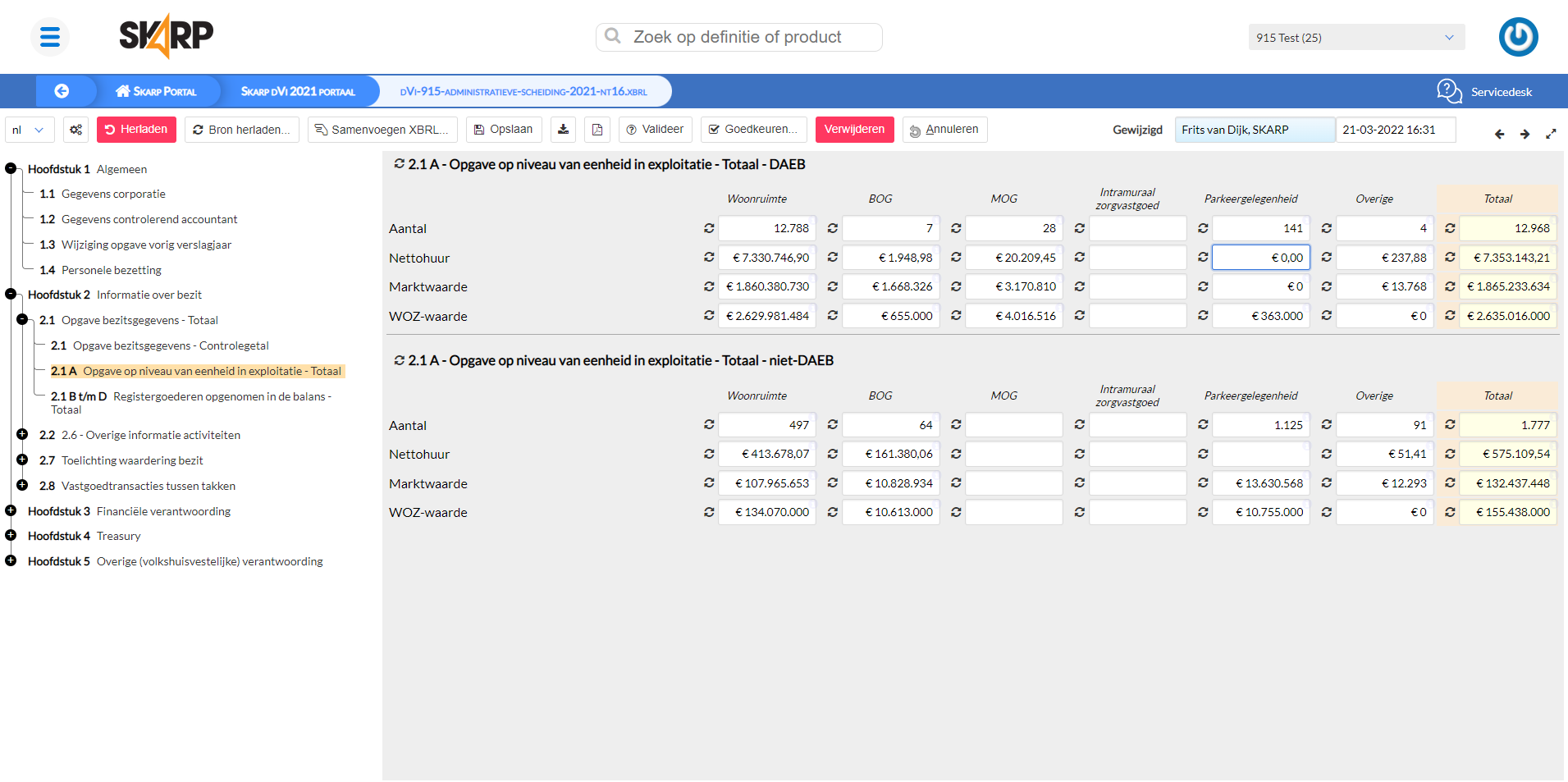Screen dimensions: 1568x782
Task: Expand Hoofdstuk 3 Financiële verantwoording
Action: [x=11, y=510]
